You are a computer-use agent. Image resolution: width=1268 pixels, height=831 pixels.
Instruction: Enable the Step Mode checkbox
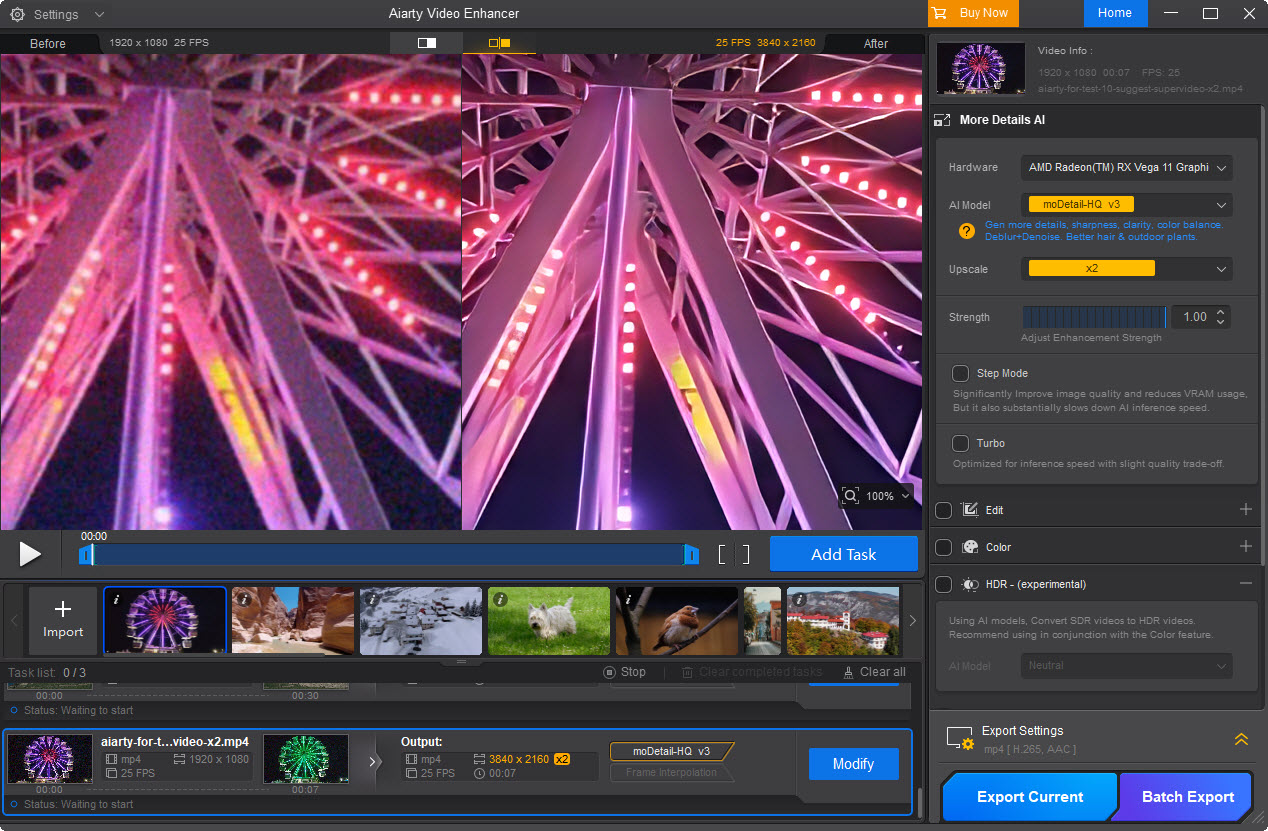point(960,373)
